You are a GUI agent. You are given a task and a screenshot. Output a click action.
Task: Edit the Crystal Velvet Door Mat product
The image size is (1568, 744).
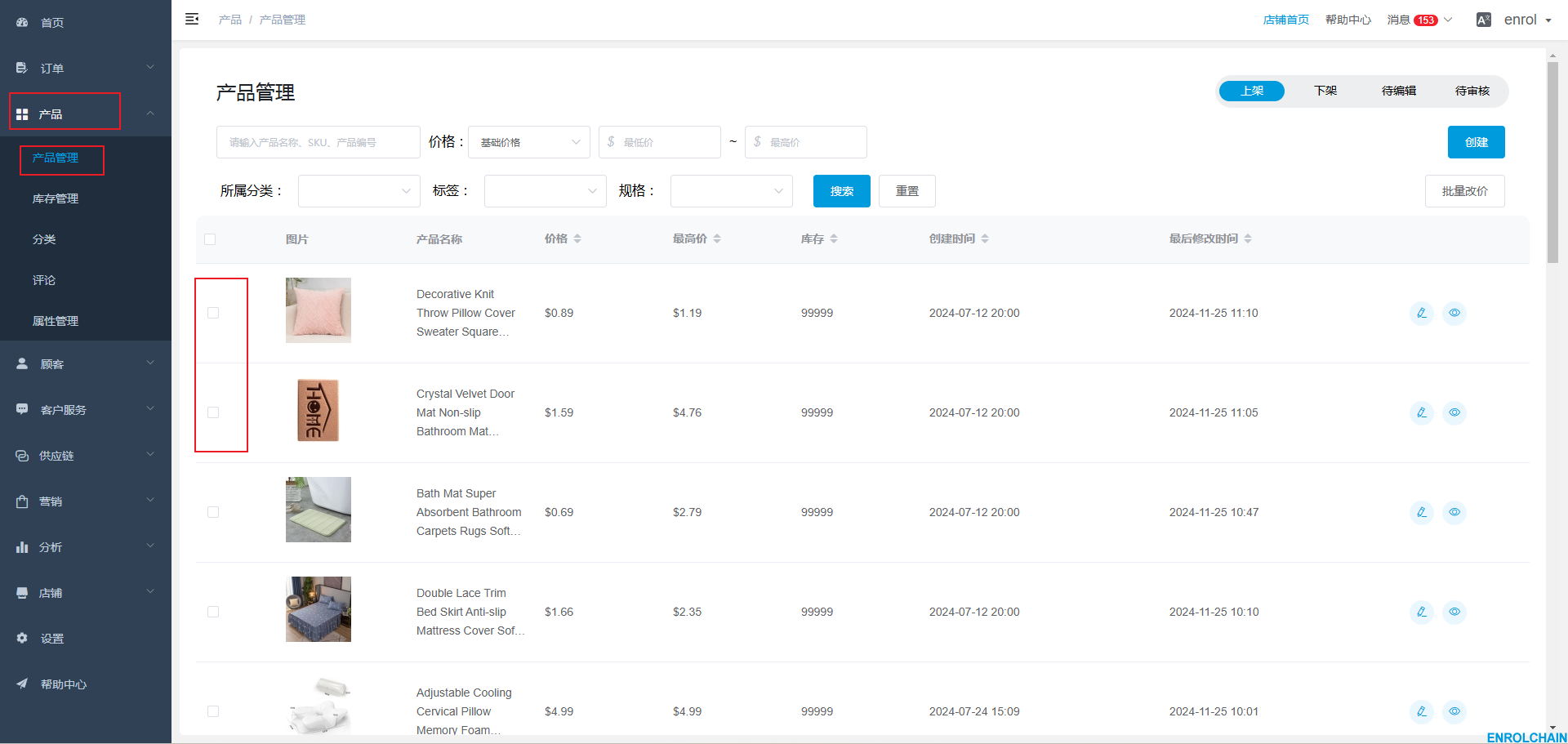pyautogui.click(x=1422, y=412)
